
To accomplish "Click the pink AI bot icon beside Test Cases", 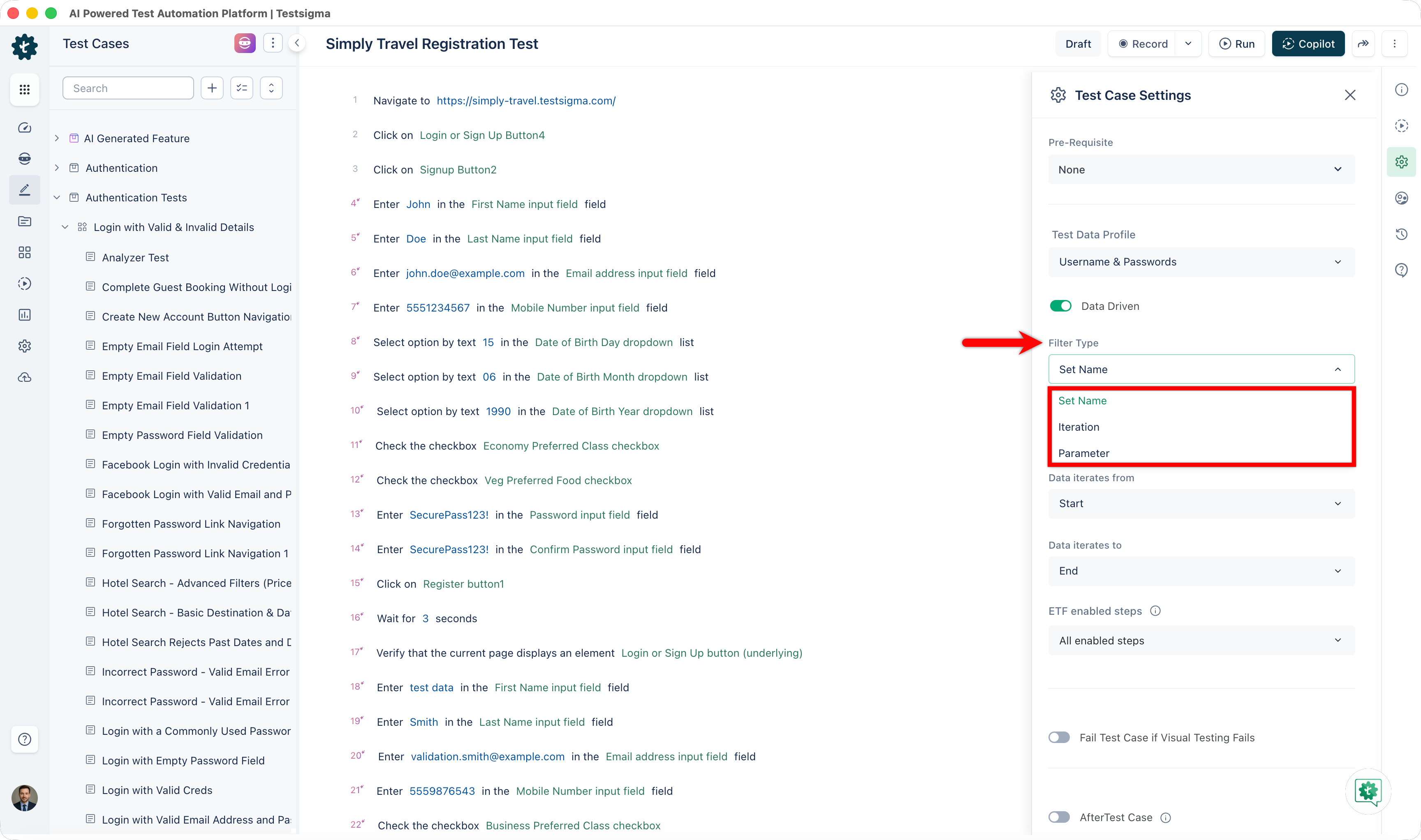I will coord(245,43).
